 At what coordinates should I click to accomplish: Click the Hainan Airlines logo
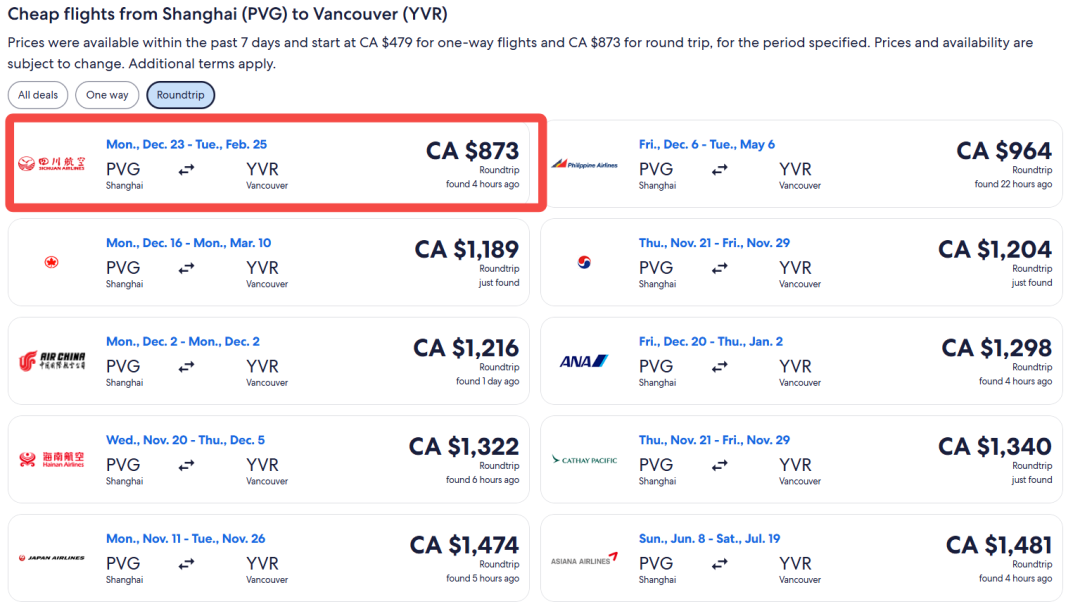52,459
